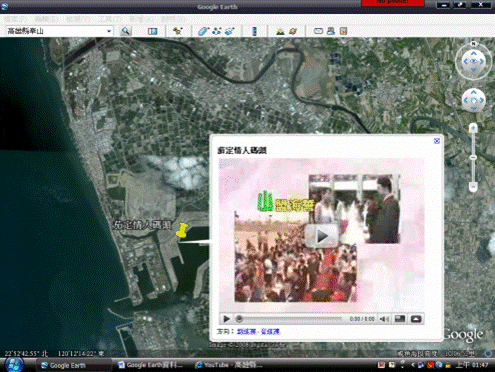Click the email envelope icon
The width and height of the screenshot is (495, 372).
[318, 31]
